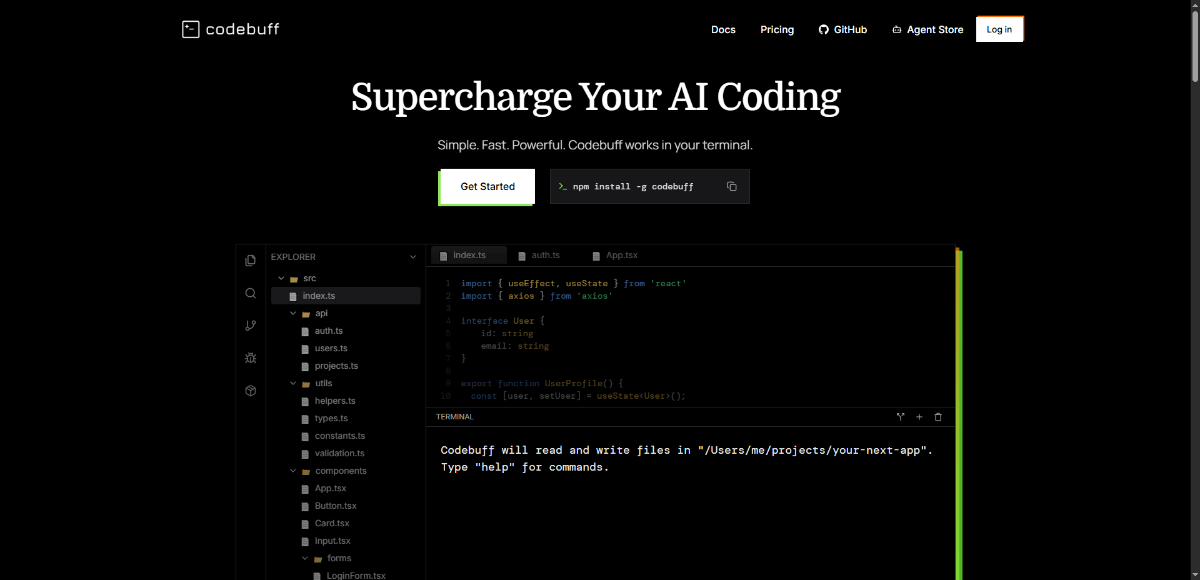This screenshot has width=1200, height=580.
Task: Click the terminal prompt icon in install box
Action: pos(563,187)
